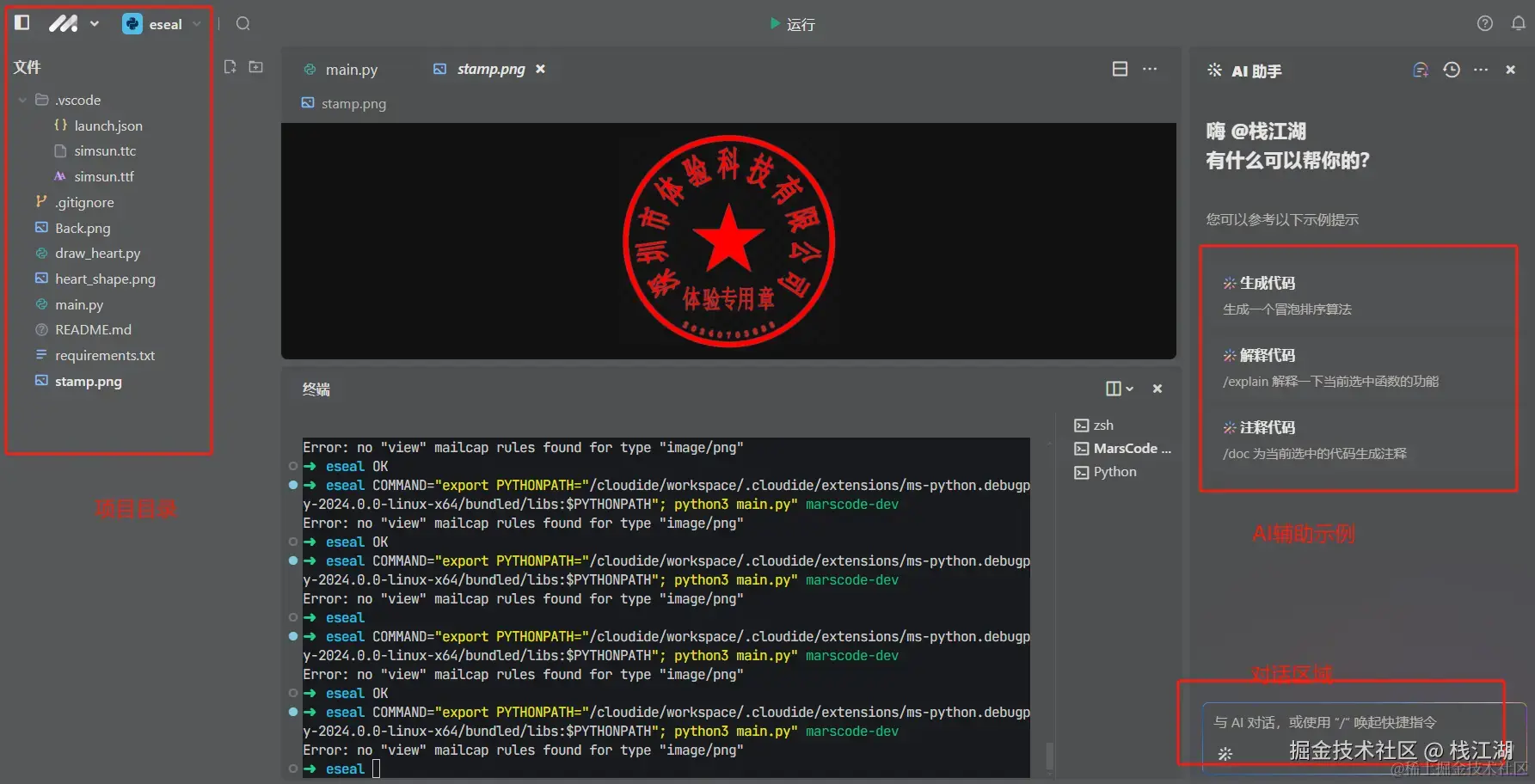Screen dimensions: 1535x784
Task: Click the MarsCode logo icon
Action: click(63, 24)
